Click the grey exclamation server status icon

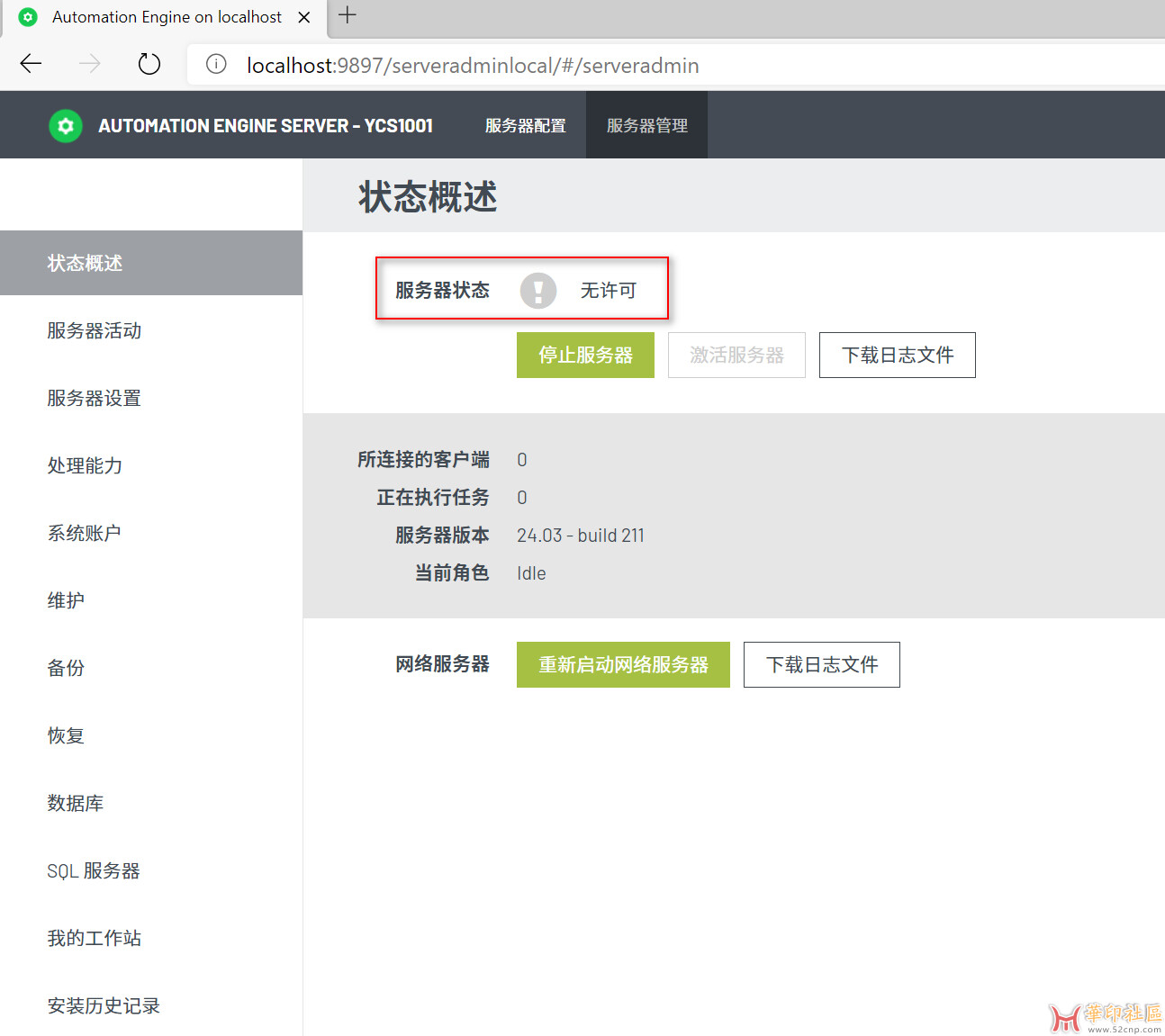538,291
